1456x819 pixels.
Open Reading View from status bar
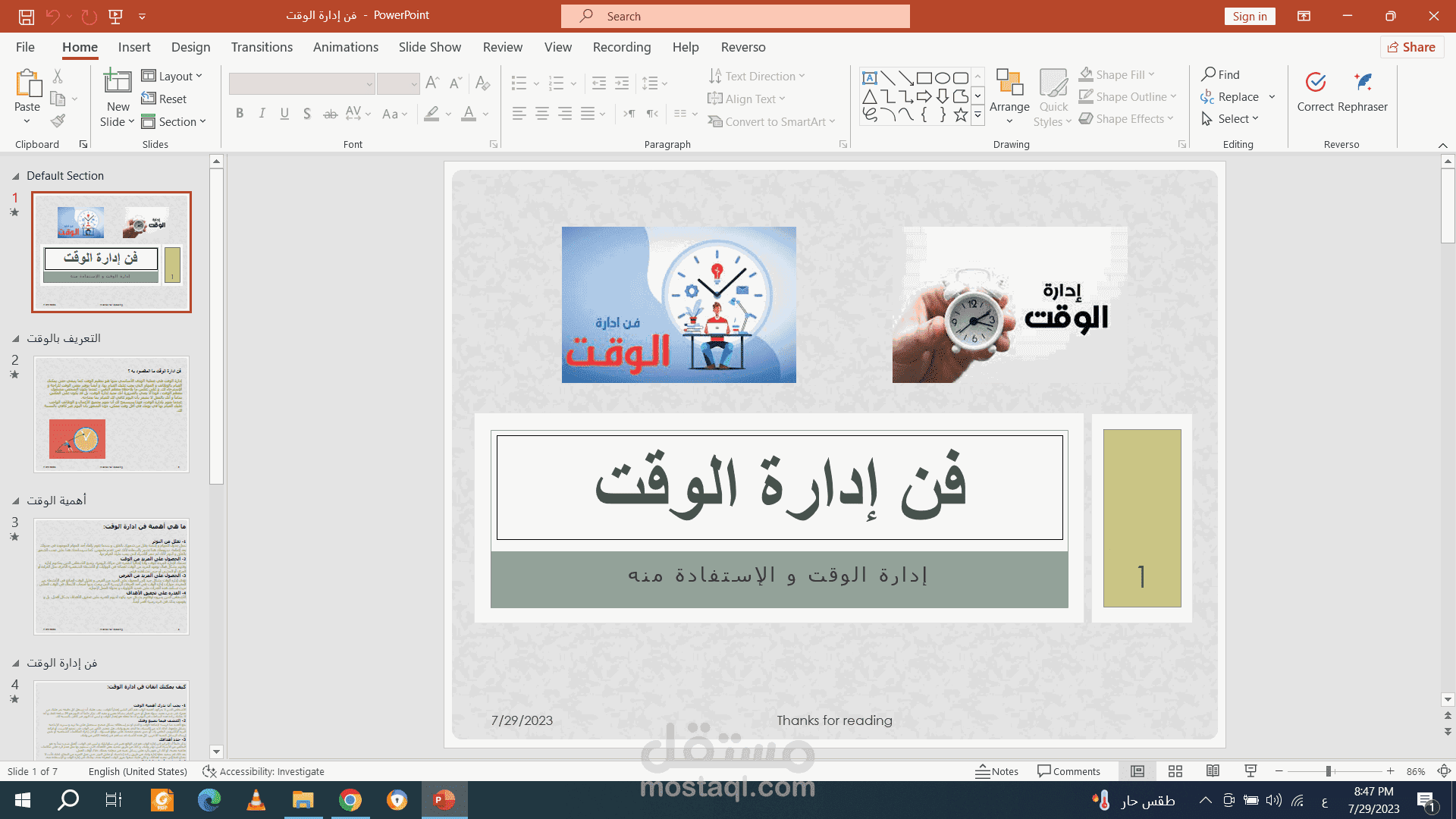(1213, 771)
